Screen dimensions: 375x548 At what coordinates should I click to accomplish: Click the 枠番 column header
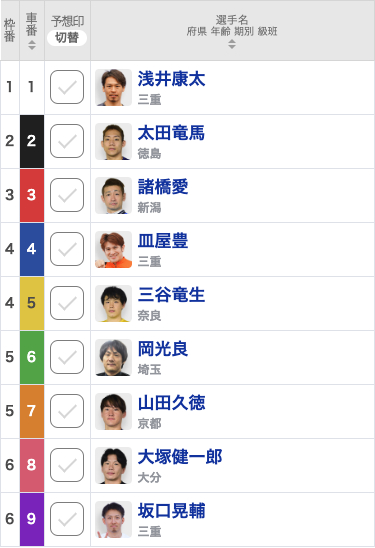tap(10, 30)
